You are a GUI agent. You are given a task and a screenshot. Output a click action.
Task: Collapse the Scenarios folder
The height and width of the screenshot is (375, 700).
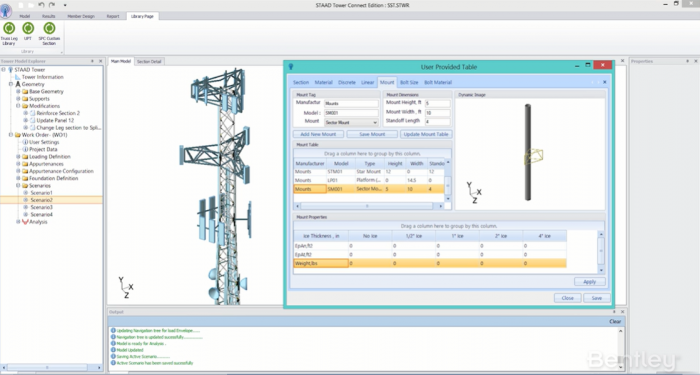(18, 186)
